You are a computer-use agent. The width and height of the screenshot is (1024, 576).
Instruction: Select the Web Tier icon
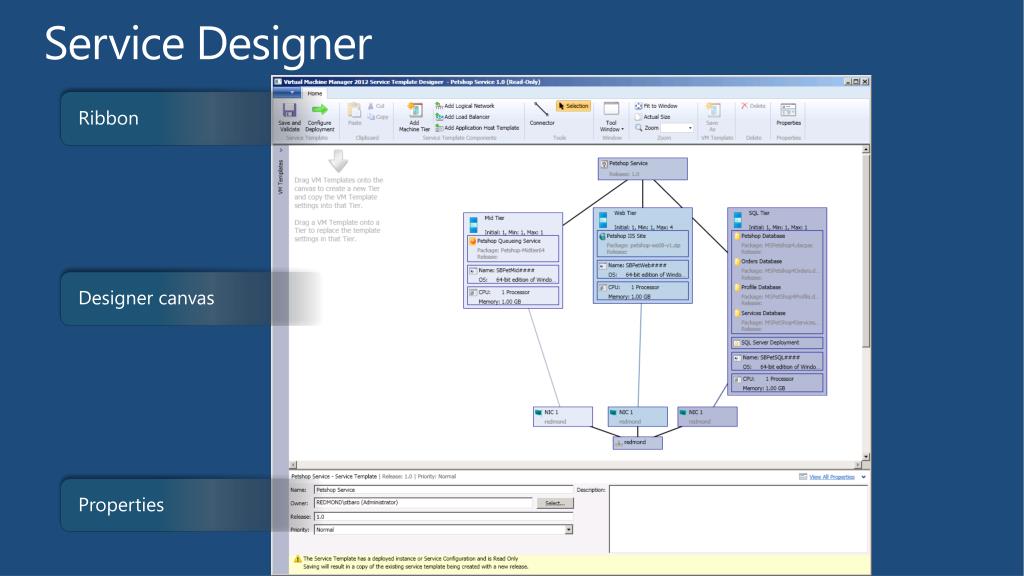click(603, 220)
